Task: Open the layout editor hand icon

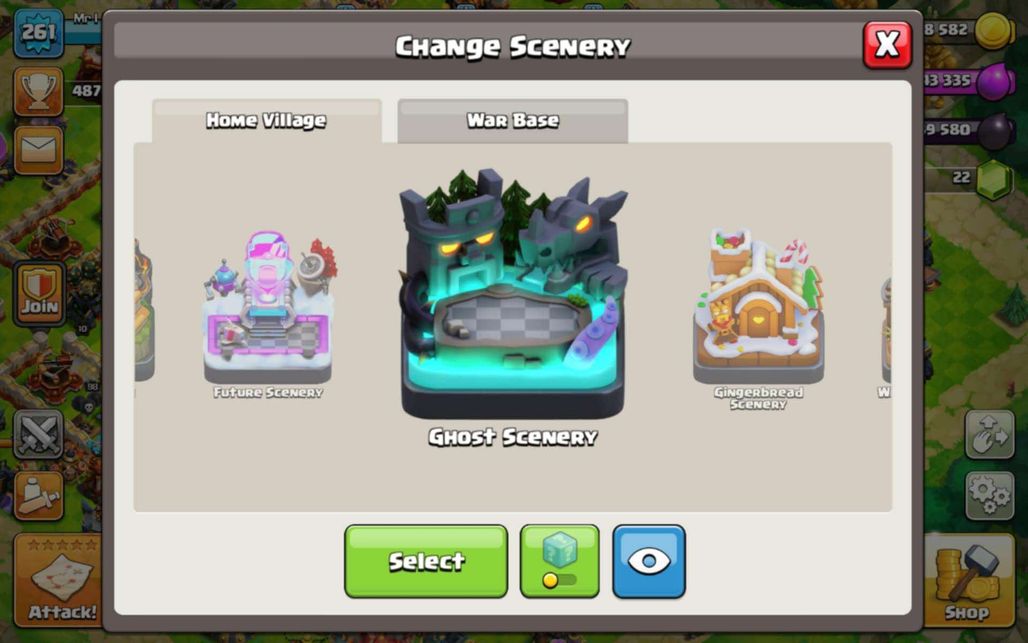Action: [989, 434]
